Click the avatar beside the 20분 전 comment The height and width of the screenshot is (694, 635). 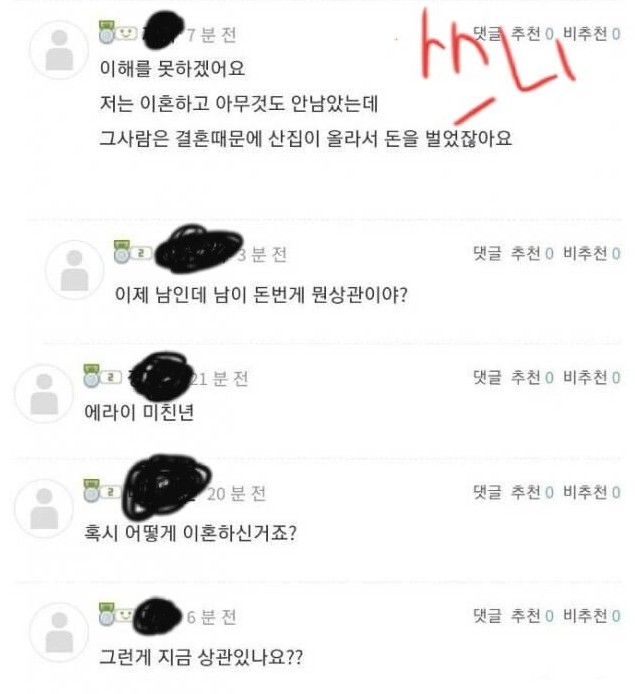click(44, 508)
